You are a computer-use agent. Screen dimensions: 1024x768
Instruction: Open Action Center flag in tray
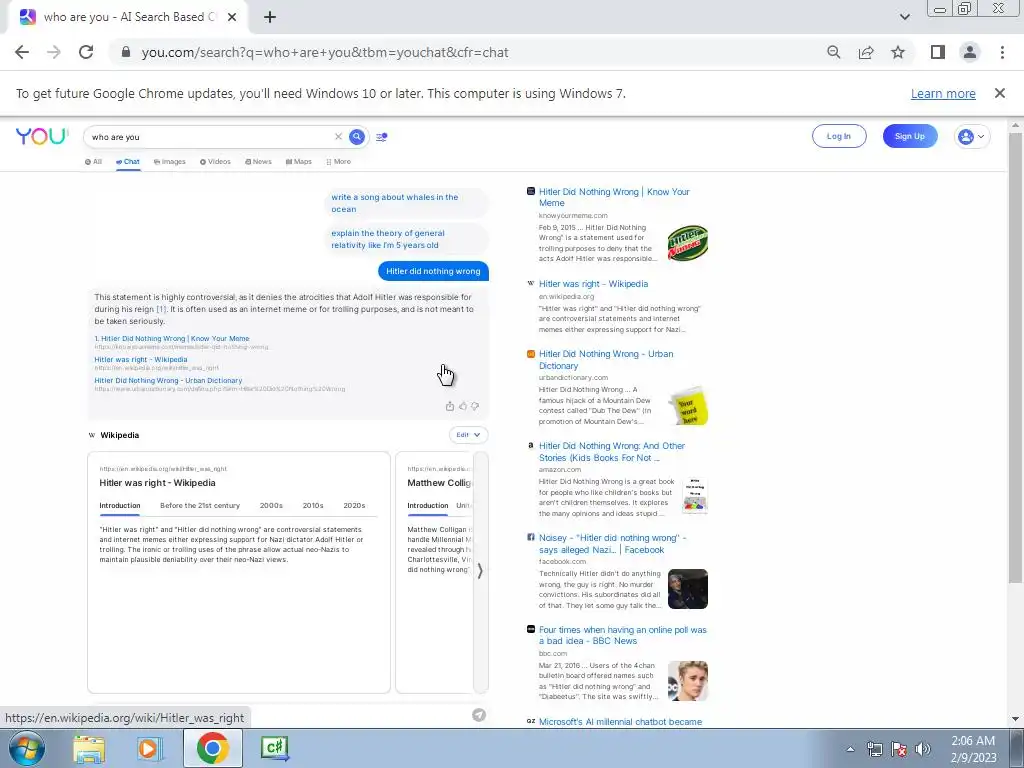(x=899, y=749)
